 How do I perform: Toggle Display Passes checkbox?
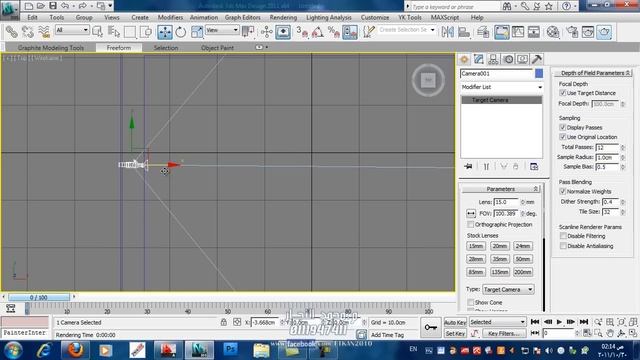point(562,127)
